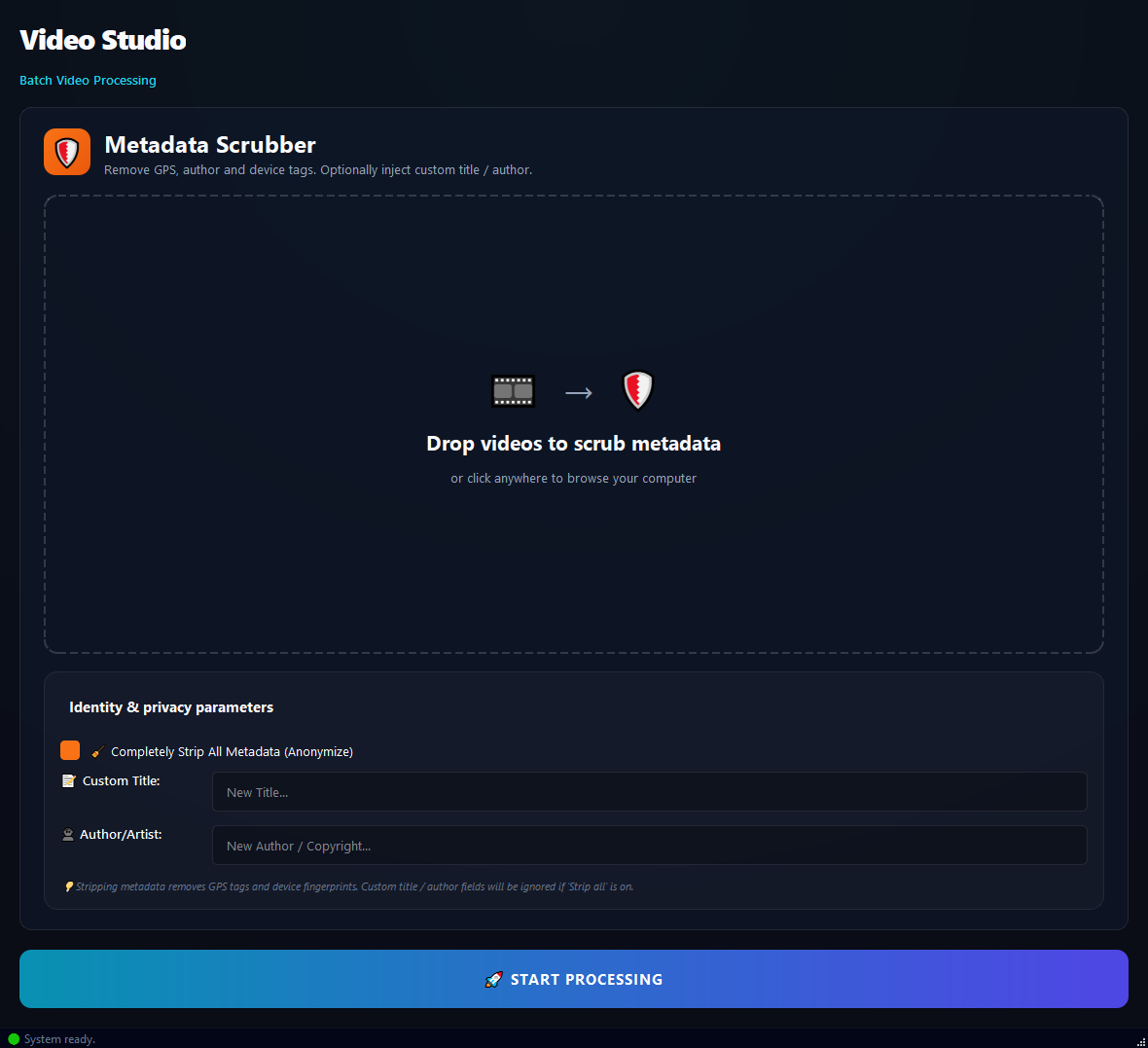Click the video drop zone to browse files
1148x1048 pixels.
[573, 424]
